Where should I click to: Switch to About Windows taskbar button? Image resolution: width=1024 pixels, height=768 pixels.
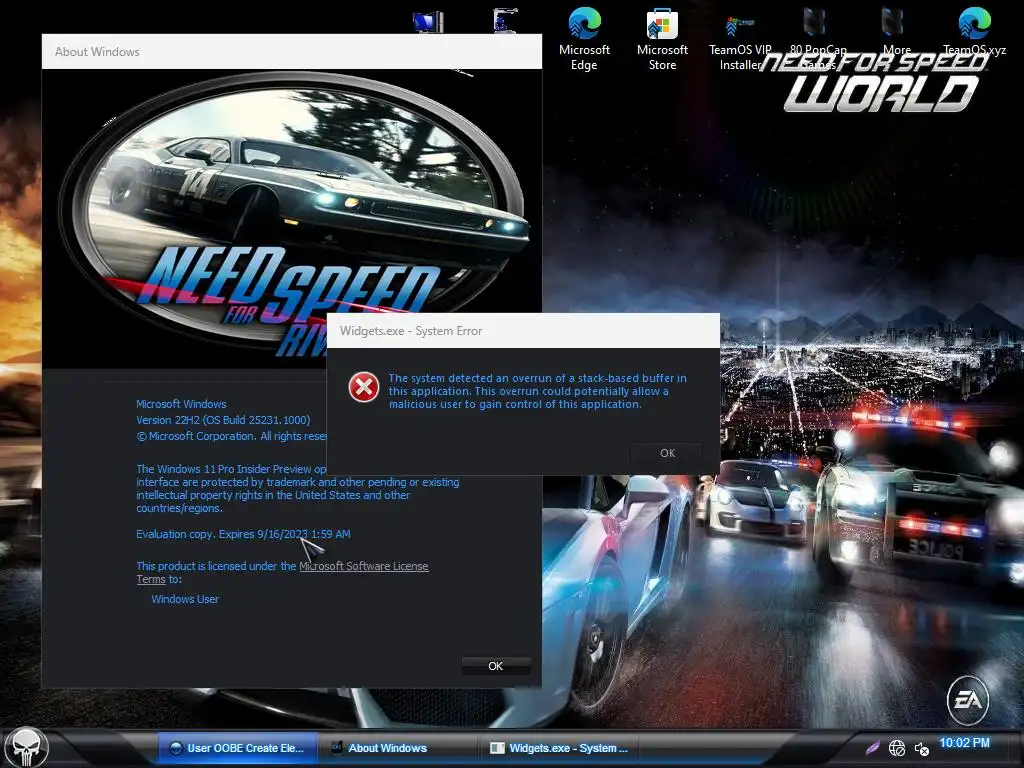(398, 748)
